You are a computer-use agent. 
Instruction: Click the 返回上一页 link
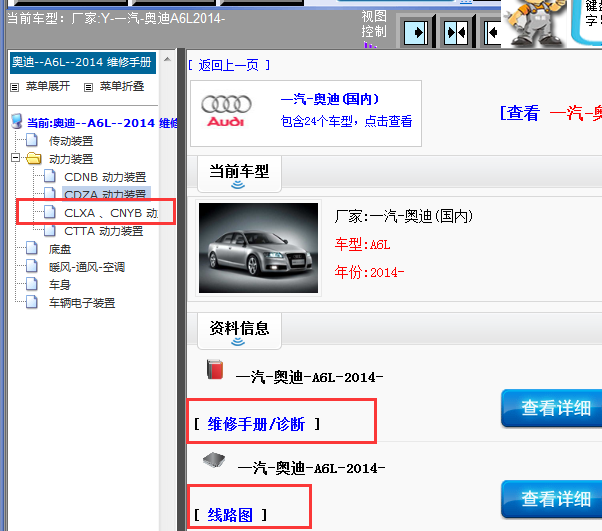click(x=229, y=65)
